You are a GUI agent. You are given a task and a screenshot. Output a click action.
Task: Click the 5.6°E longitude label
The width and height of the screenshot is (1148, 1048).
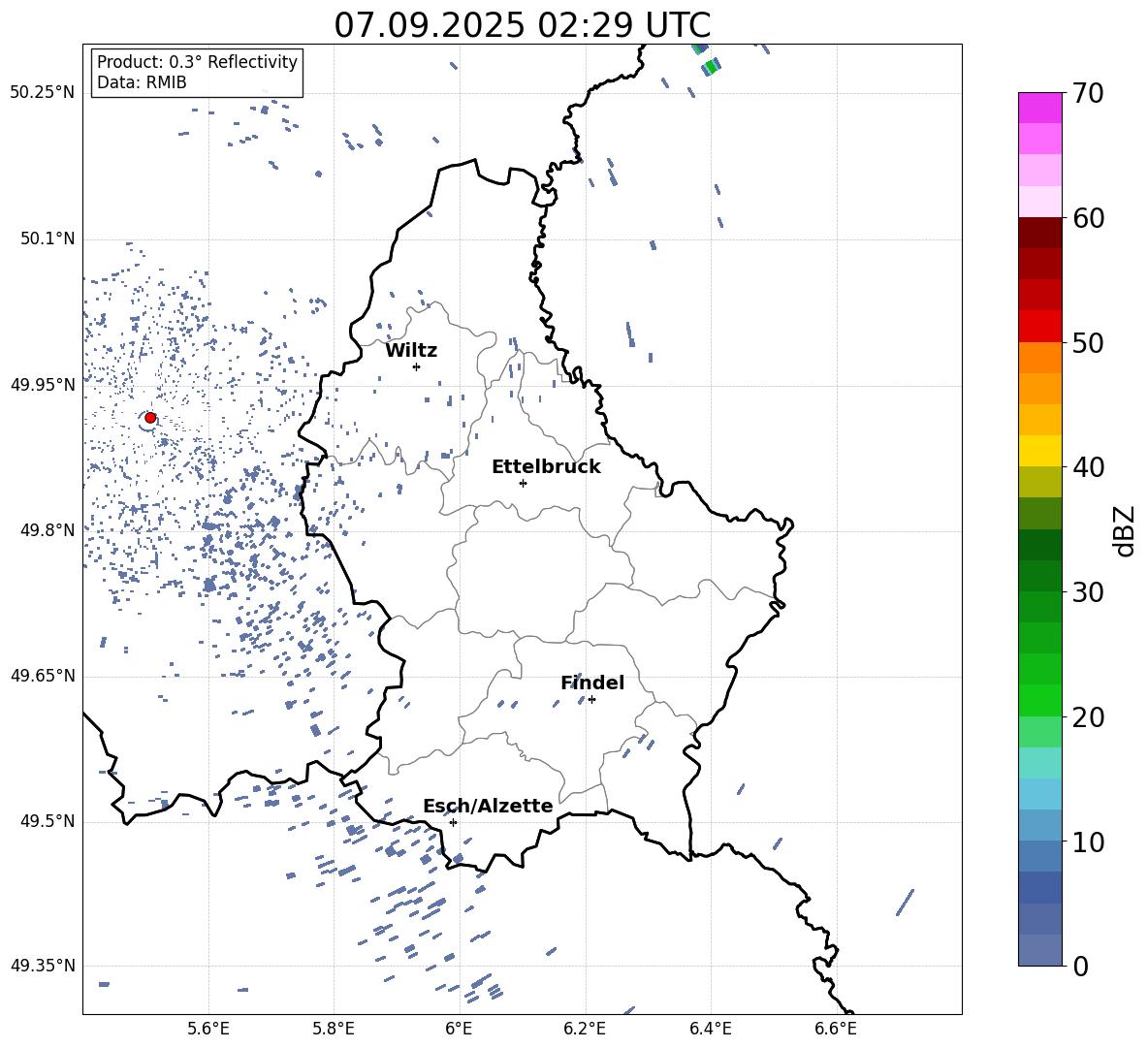tap(207, 1029)
